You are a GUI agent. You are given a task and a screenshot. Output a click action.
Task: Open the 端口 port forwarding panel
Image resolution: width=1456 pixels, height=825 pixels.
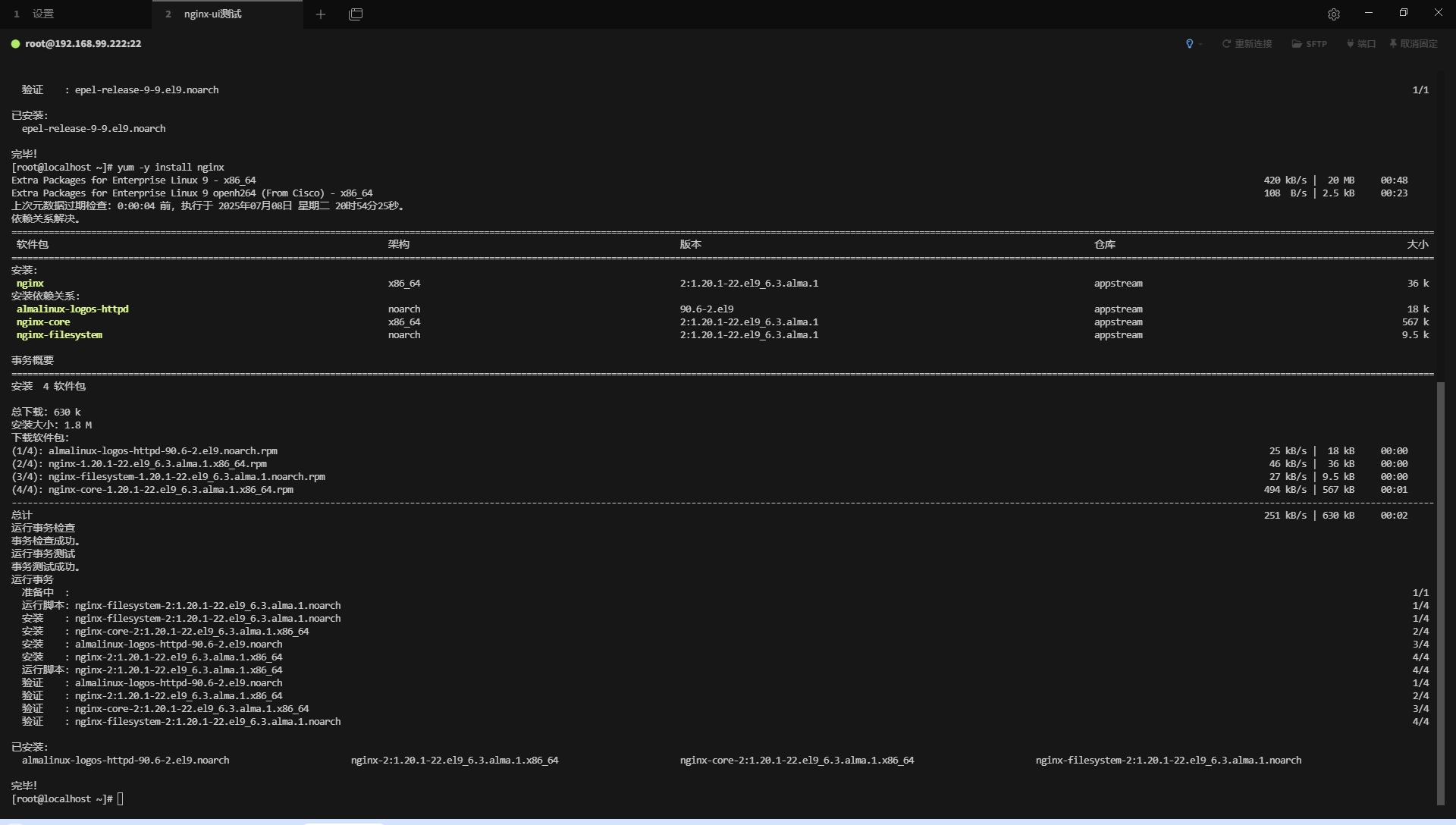pos(1361,44)
